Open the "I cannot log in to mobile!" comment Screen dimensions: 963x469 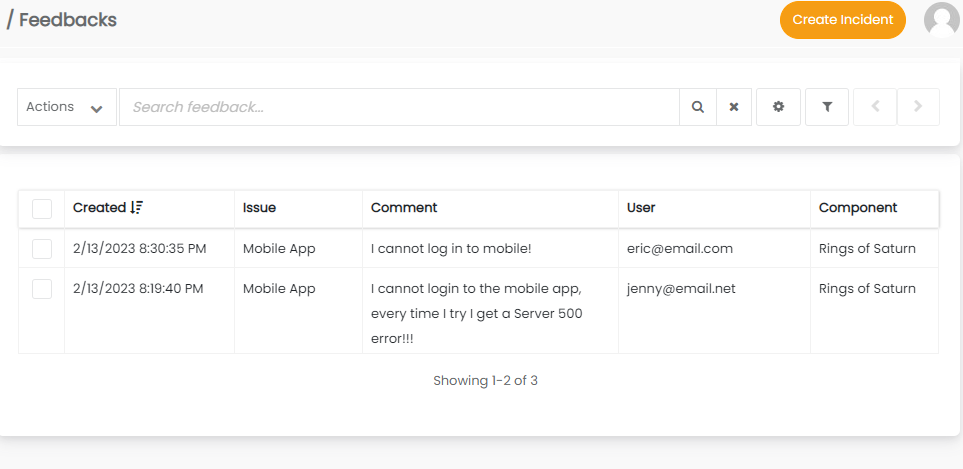pos(451,249)
